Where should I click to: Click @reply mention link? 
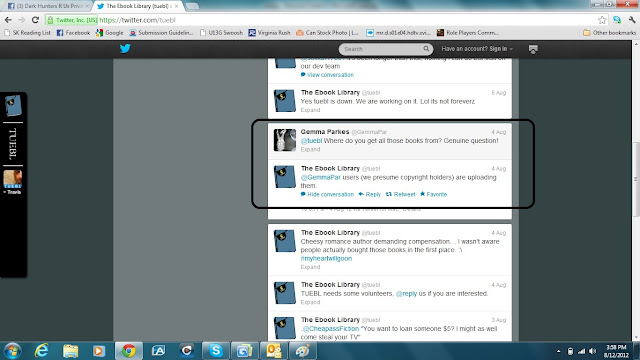pos(407,294)
